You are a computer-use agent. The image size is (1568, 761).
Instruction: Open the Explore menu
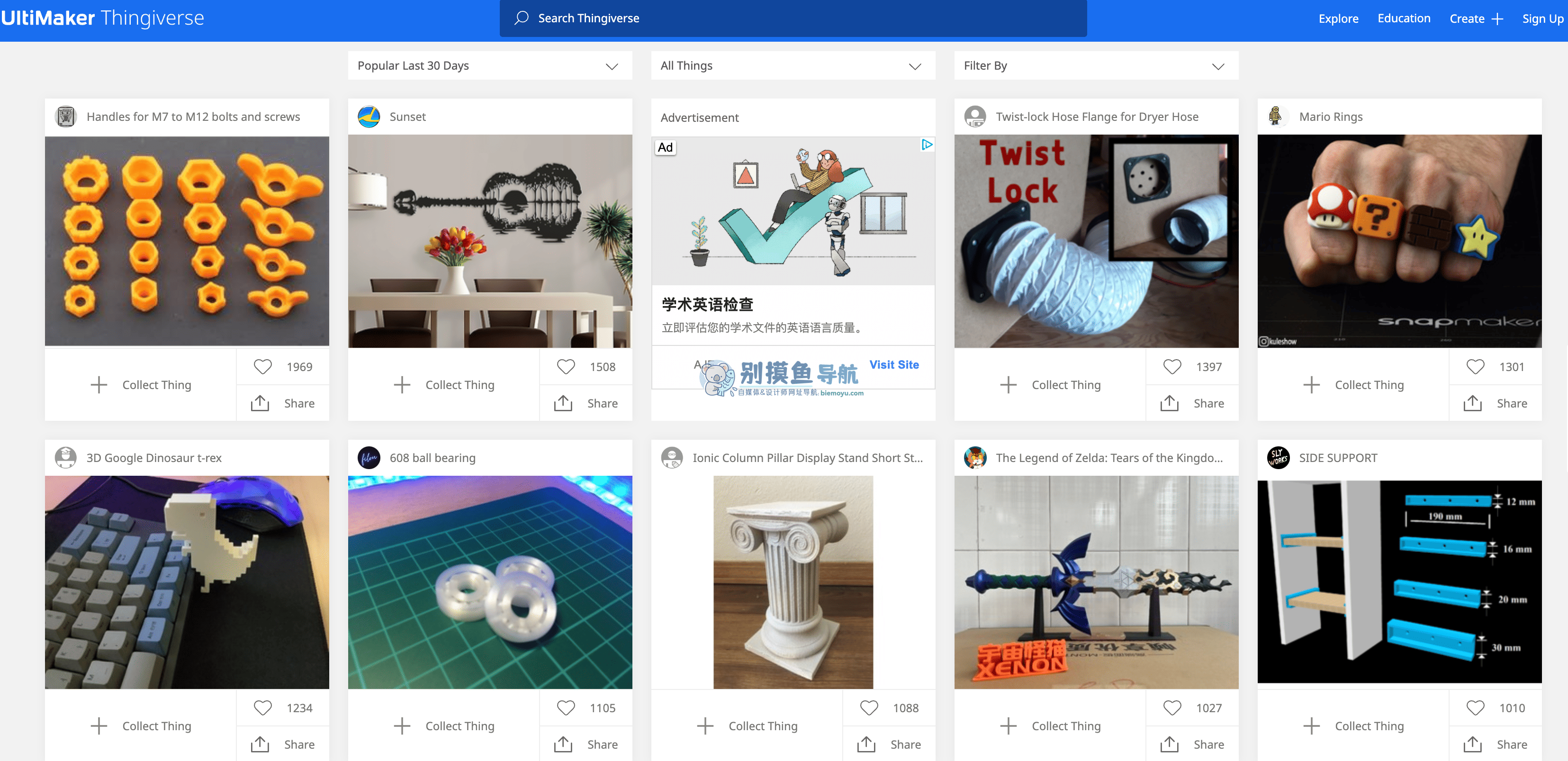[x=1338, y=18]
